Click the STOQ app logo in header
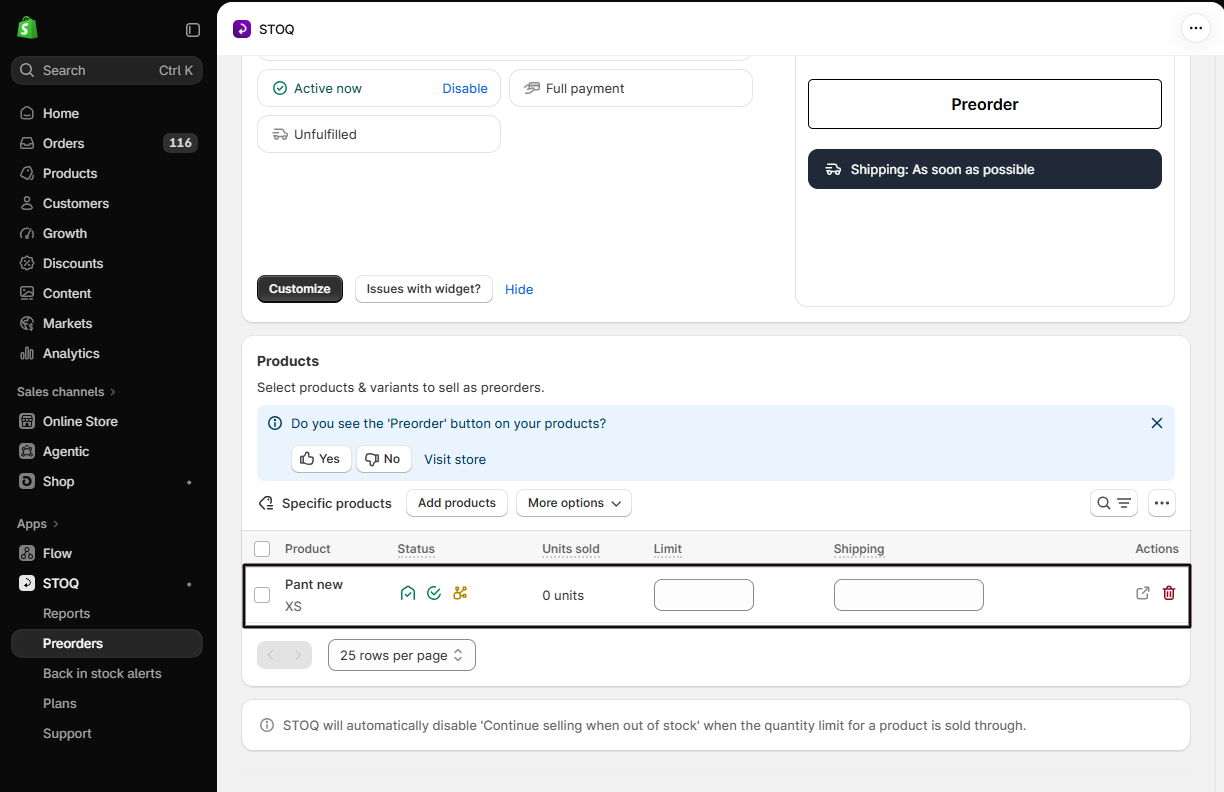The image size is (1224, 792). (x=242, y=29)
